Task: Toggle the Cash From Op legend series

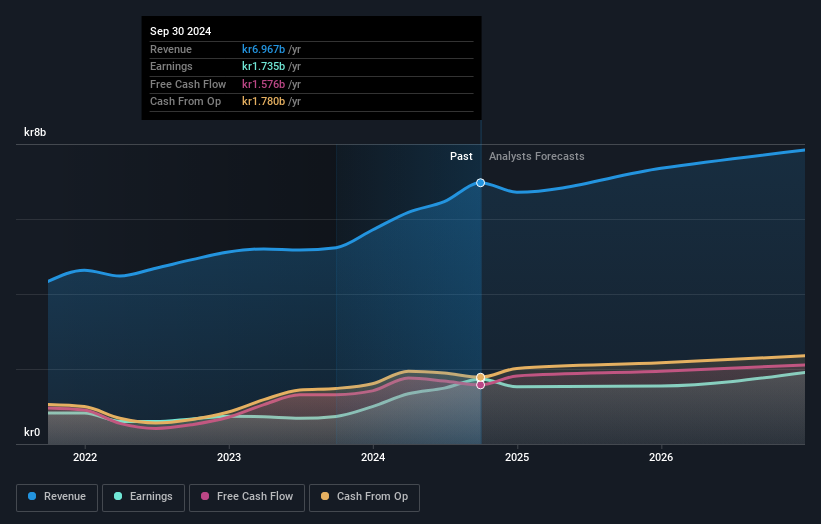Action: (364, 497)
